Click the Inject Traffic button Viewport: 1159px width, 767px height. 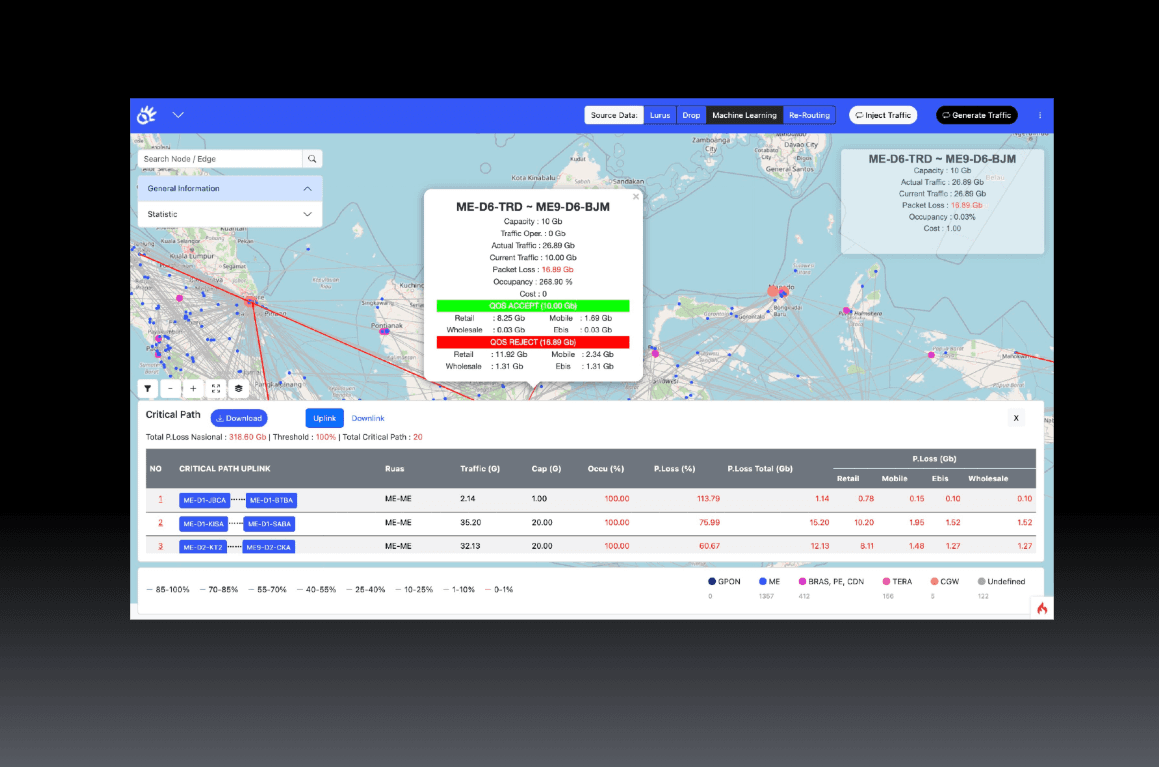pos(882,114)
